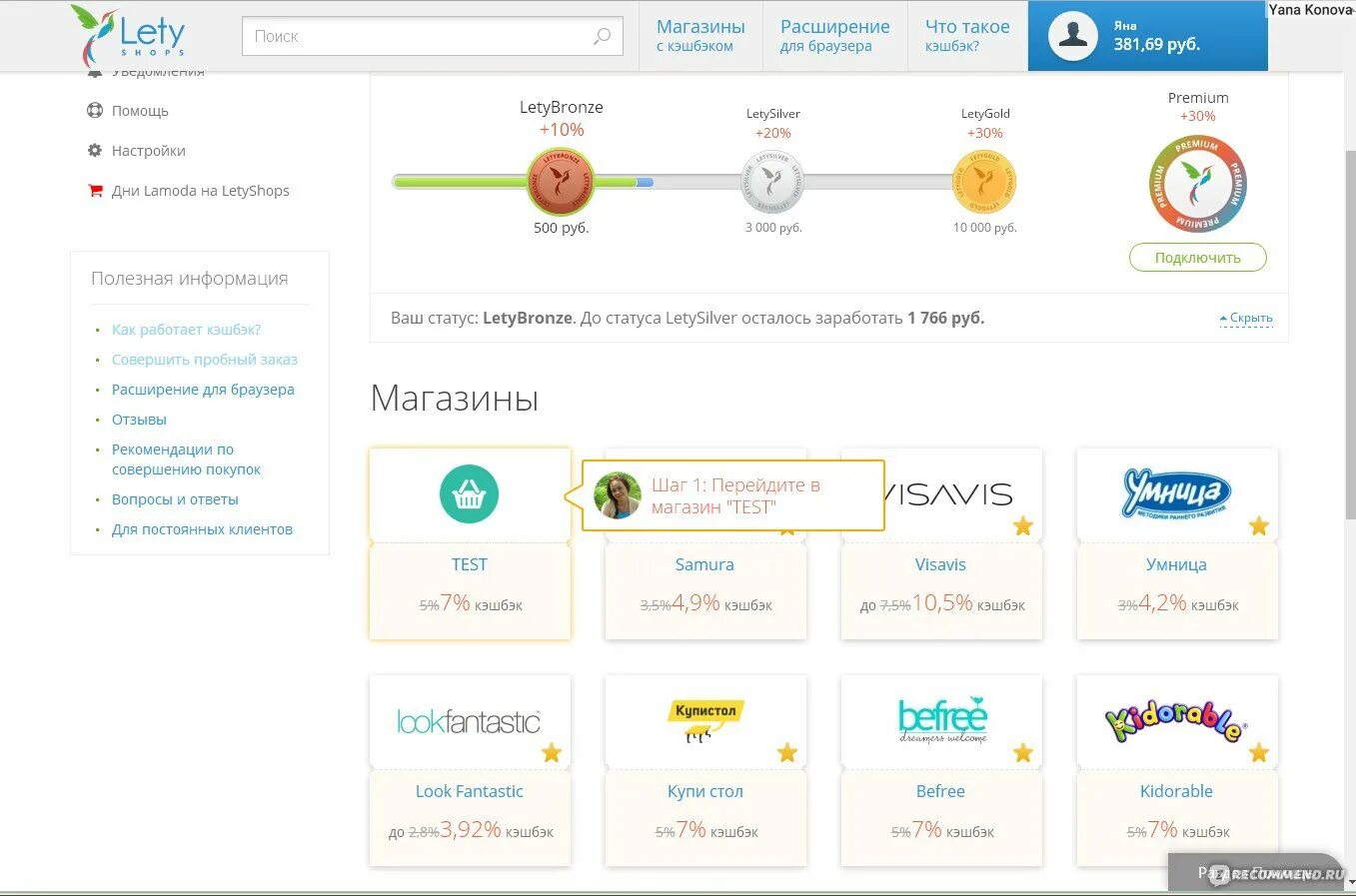Viewport: 1356px width, 896px height.
Task: Toggle favorite star on Купи стол card
Action: pyautogui.click(x=787, y=752)
